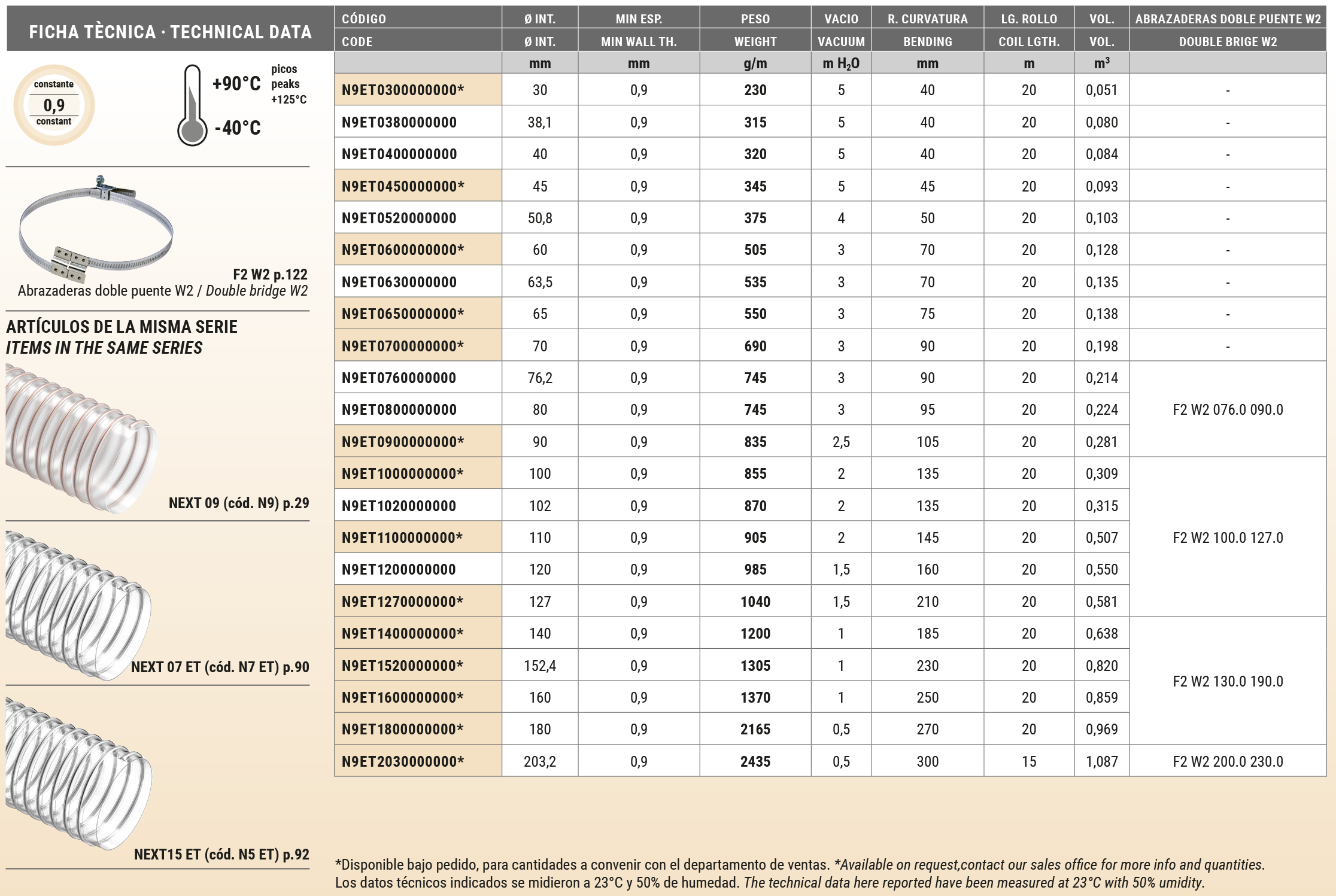Select the F2 W2 076.0 090.0 clamp cell
This screenshot has height=896, width=1336.
(x=1227, y=409)
